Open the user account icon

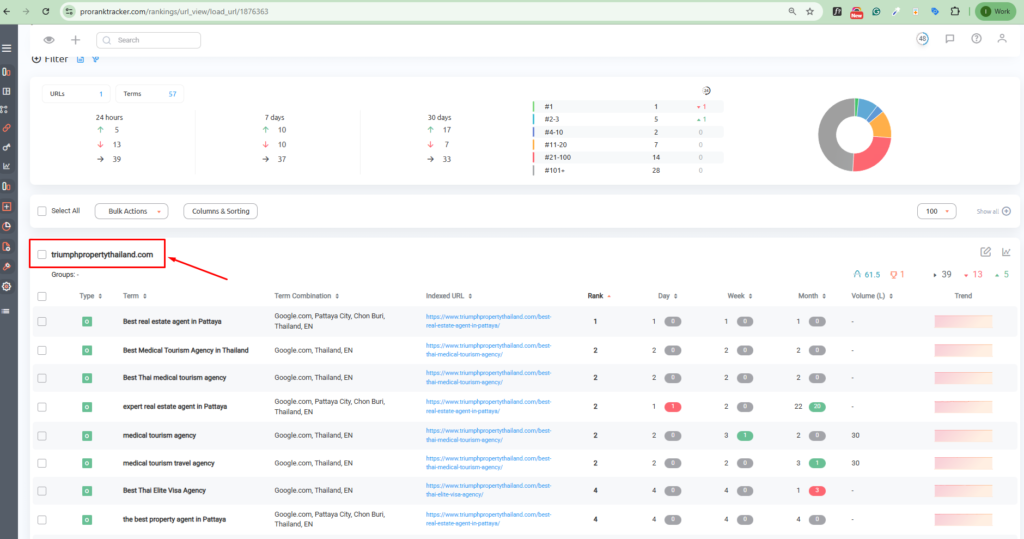[1002, 39]
